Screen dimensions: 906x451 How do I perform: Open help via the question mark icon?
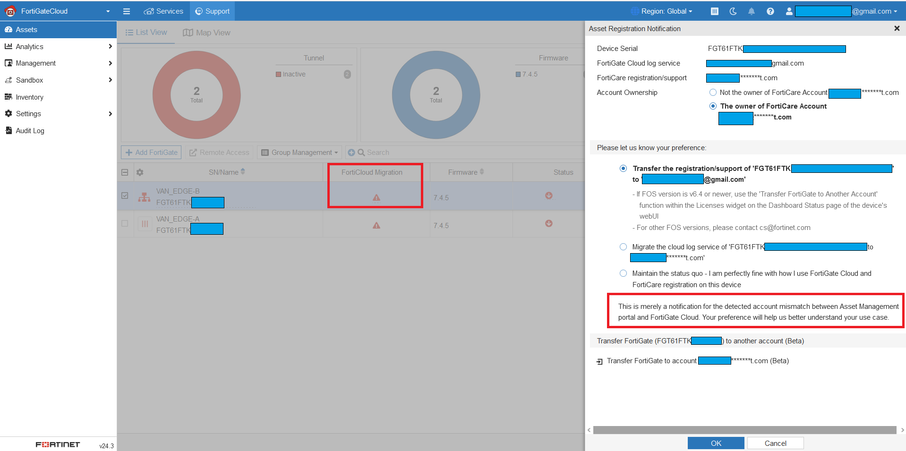[770, 11]
